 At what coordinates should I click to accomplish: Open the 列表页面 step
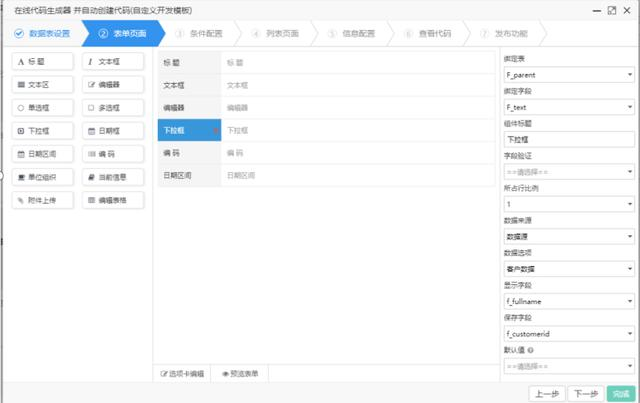[x=276, y=33]
